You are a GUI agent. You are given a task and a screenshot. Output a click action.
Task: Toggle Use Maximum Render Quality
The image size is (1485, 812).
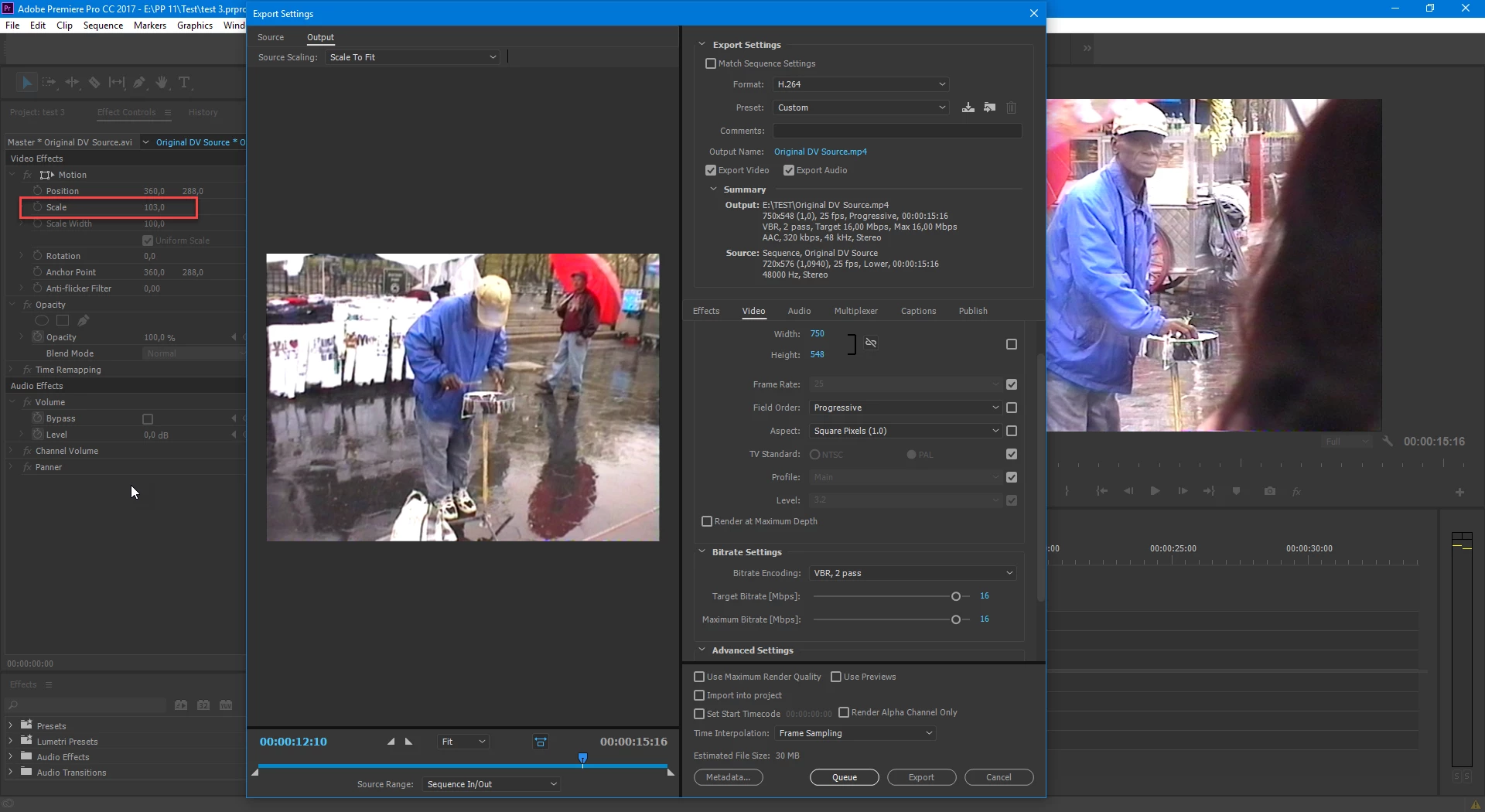pyautogui.click(x=699, y=677)
